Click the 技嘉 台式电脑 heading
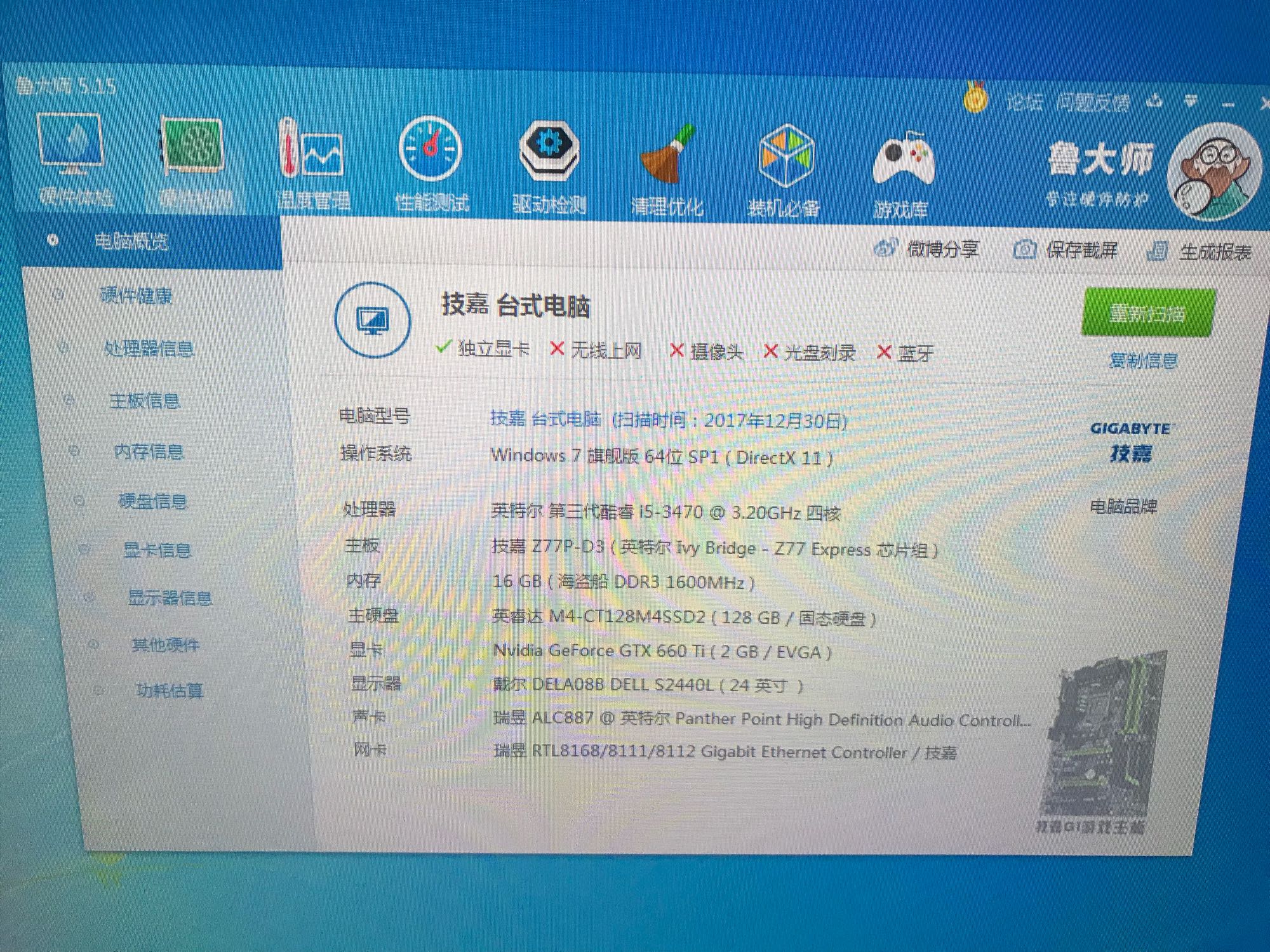The width and height of the screenshot is (1270, 952). pos(516,305)
